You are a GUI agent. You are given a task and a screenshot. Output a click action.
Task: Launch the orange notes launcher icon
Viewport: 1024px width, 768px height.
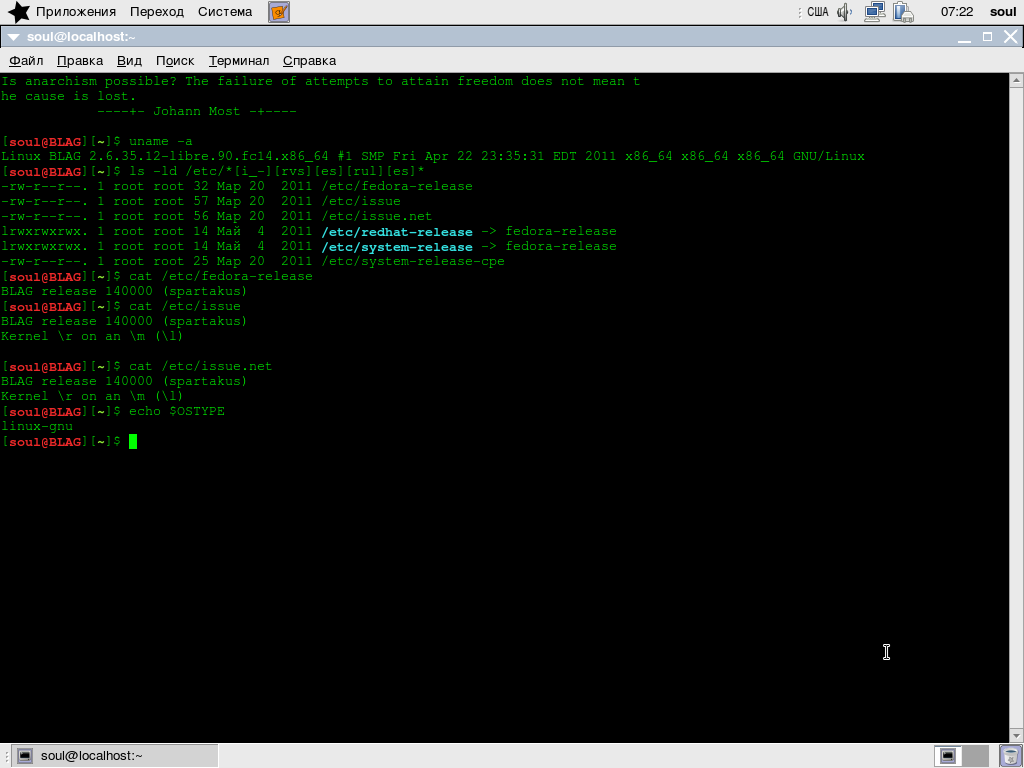(279, 12)
